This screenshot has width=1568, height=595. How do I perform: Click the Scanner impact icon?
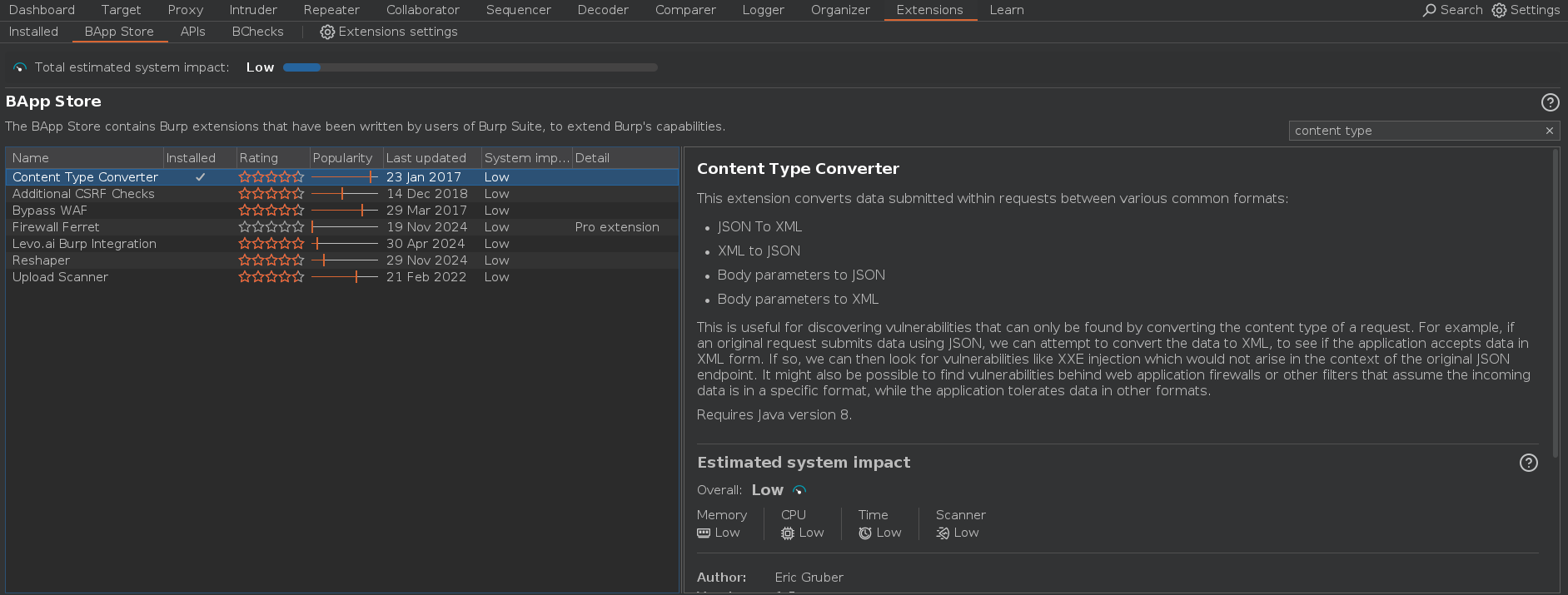(x=943, y=533)
